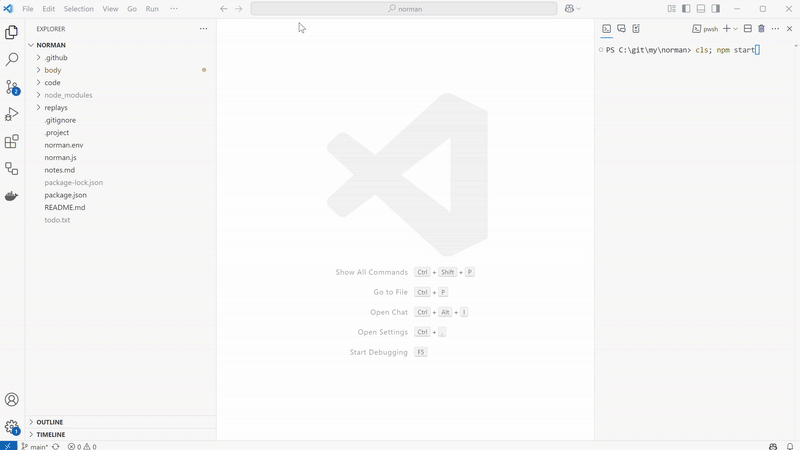
Task: Open the File menu
Action: click(28, 9)
